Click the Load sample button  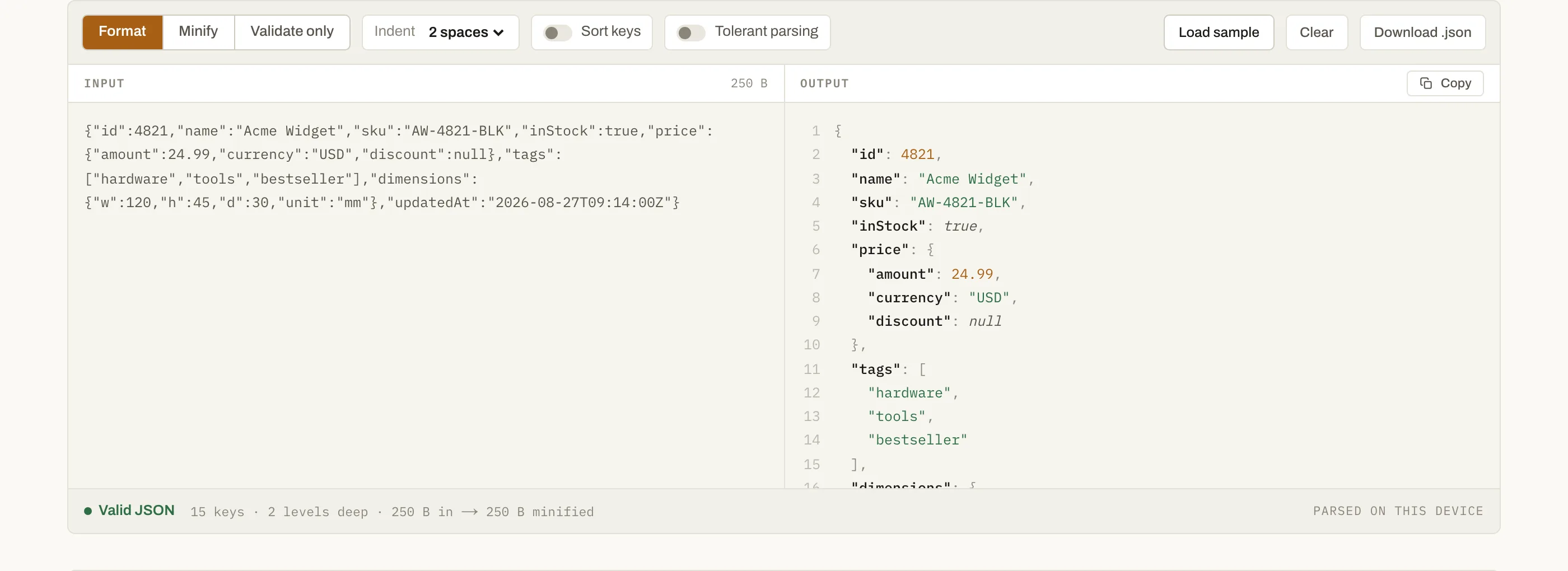pyautogui.click(x=1219, y=32)
